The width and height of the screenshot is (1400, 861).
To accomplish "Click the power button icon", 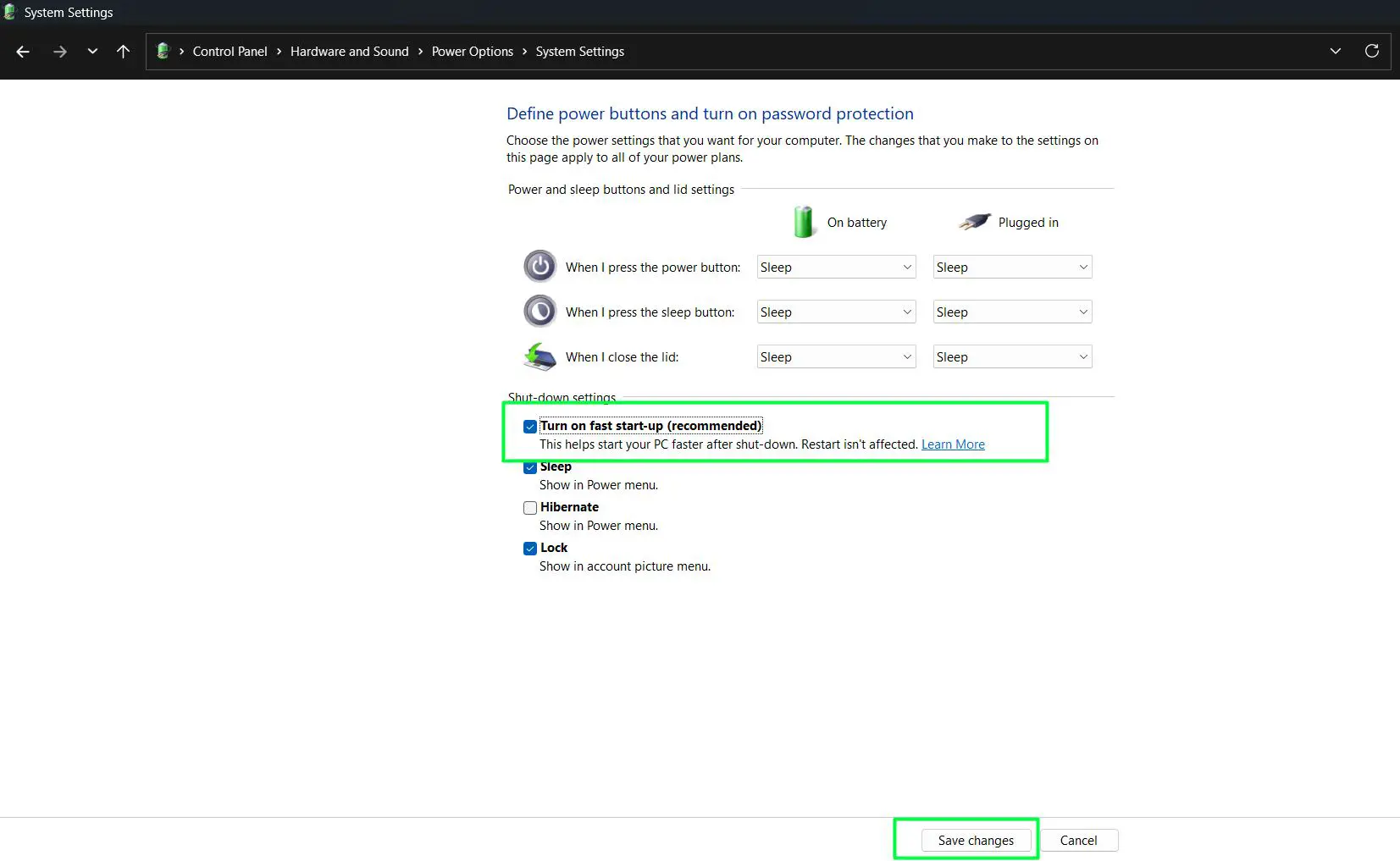I will [540, 265].
